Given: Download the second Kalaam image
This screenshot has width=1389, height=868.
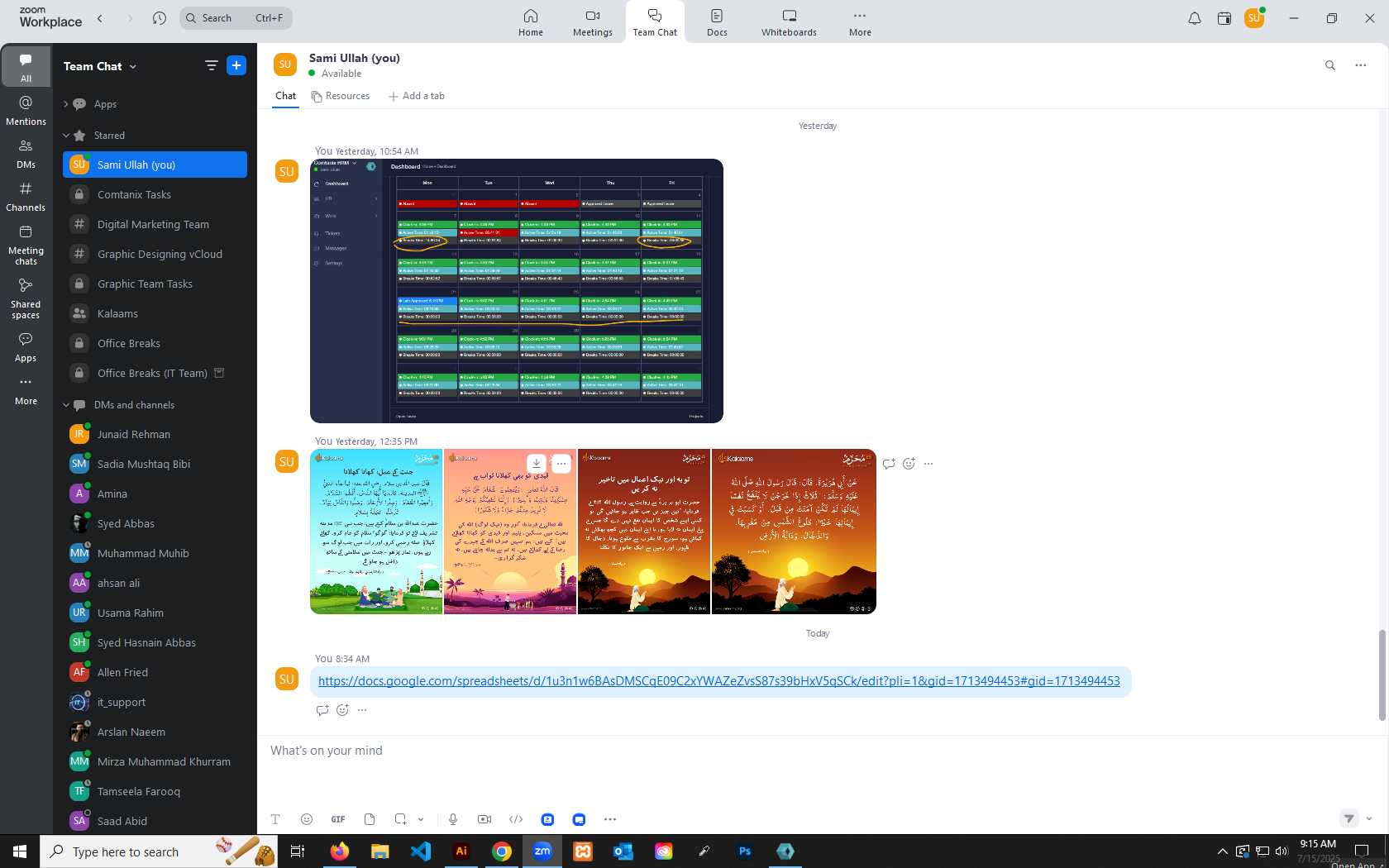Looking at the screenshot, I should click(x=537, y=464).
